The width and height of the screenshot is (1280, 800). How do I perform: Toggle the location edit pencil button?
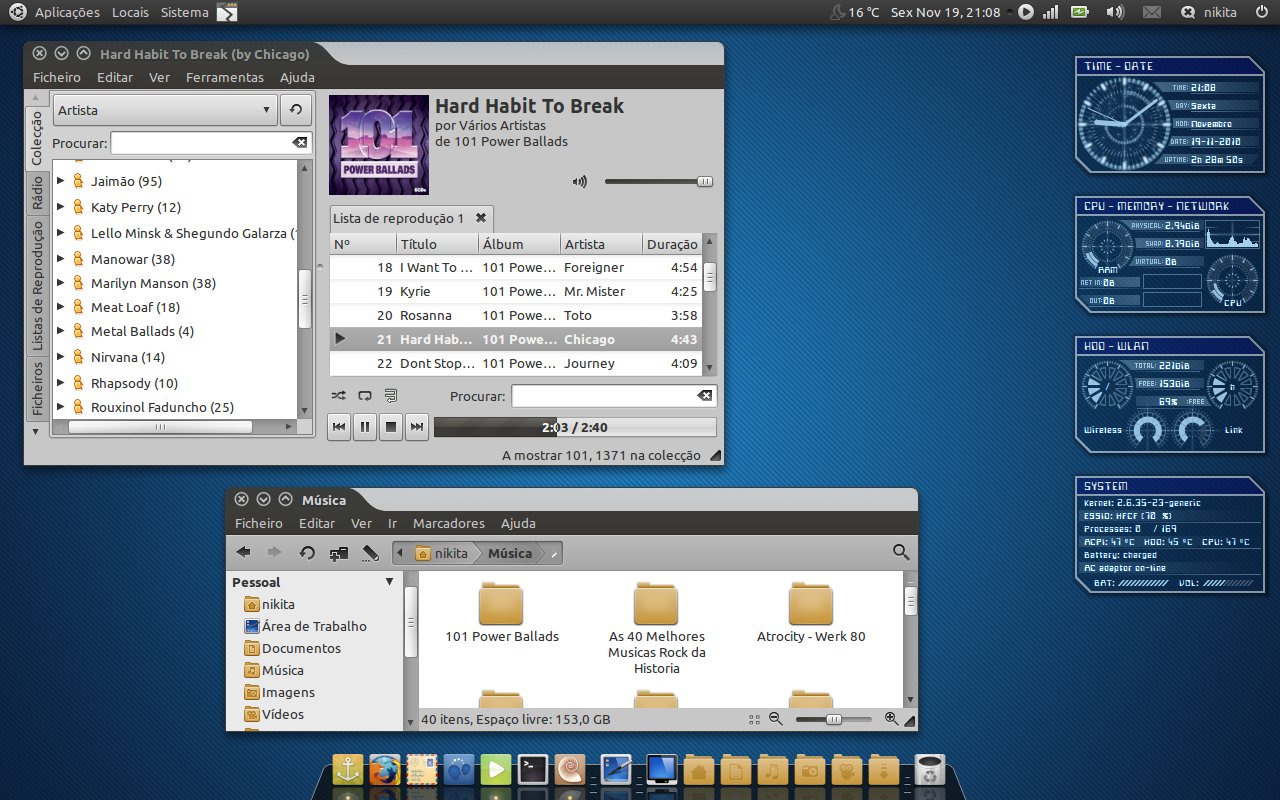pyautogui.click(x=371, y=552)
